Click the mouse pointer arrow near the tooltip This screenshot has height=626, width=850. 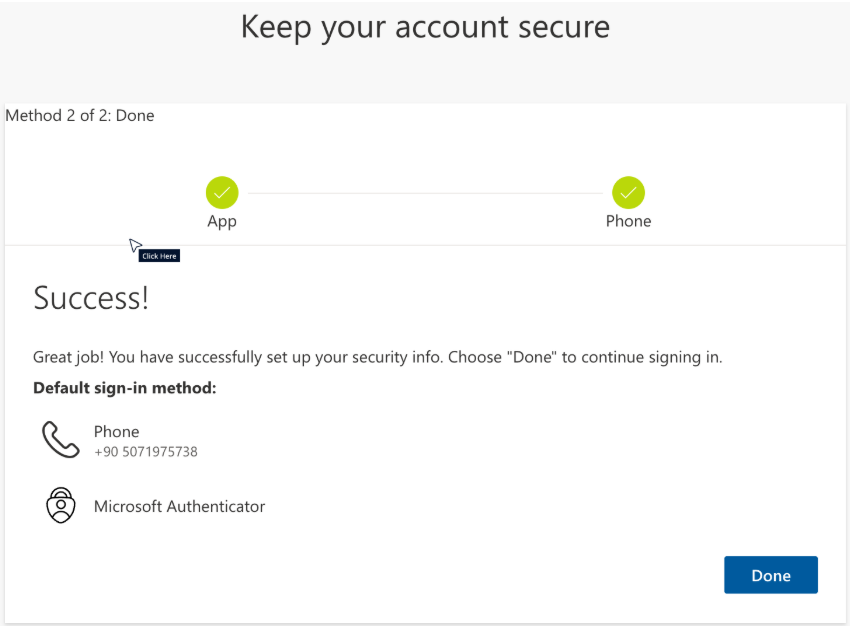coord(135,245)
